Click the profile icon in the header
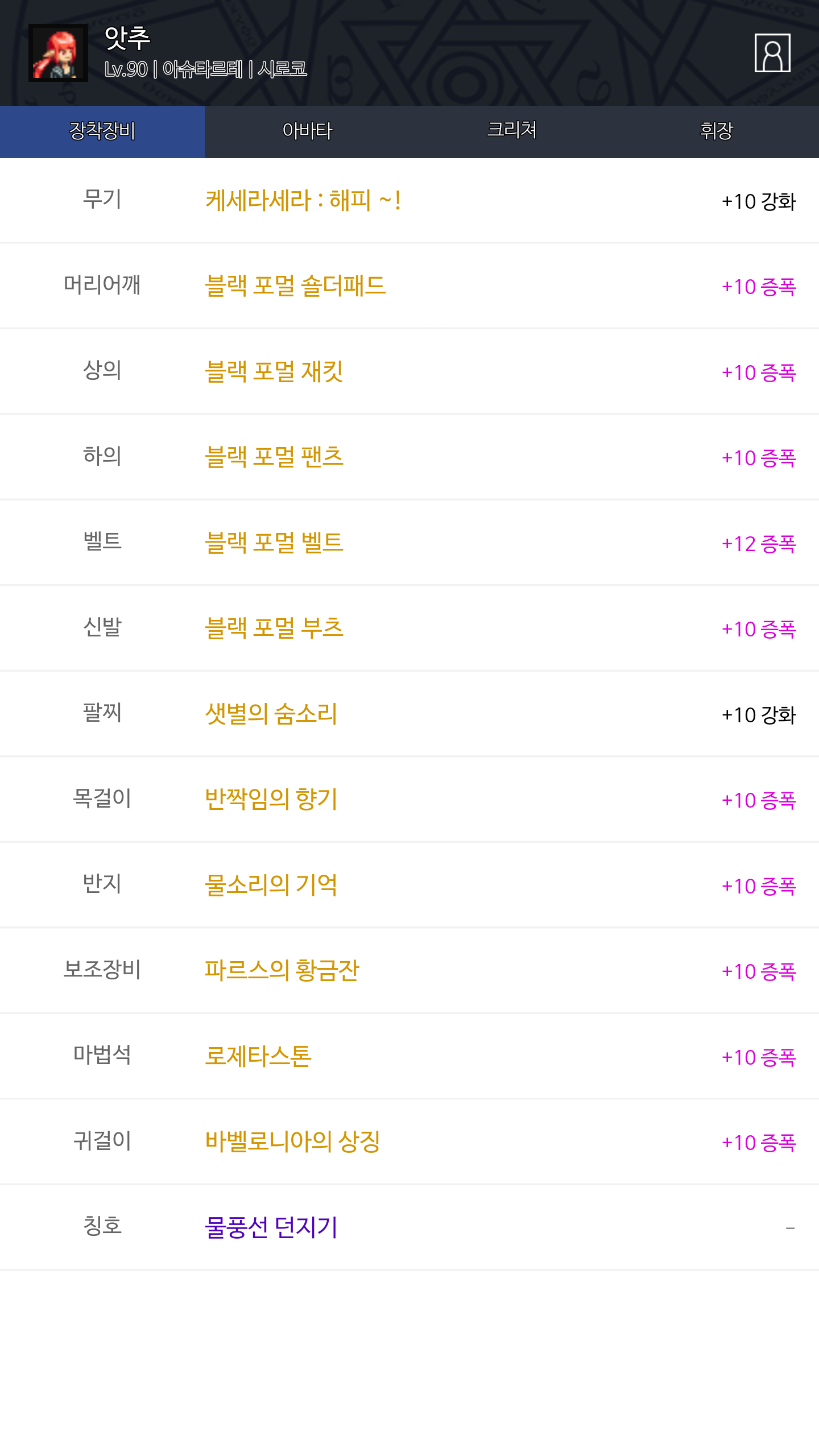 point(772,53)
